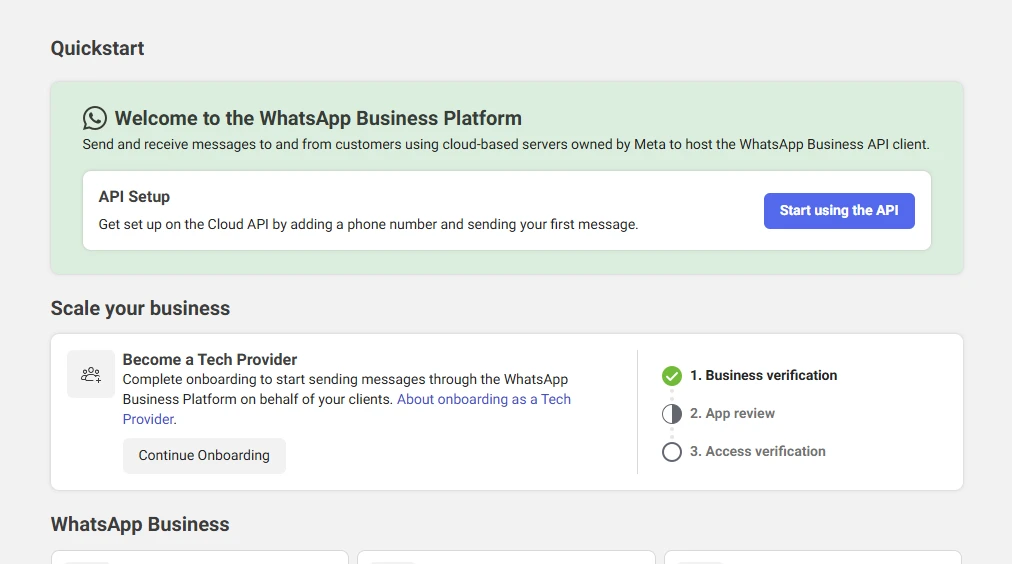Select step 1. Business verification
The image size is (1012, 564).
764,376
